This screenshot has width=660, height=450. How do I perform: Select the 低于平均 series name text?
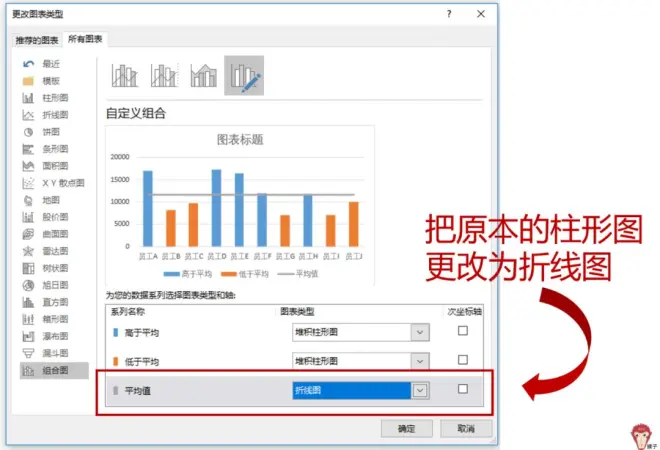pos(142,362)
